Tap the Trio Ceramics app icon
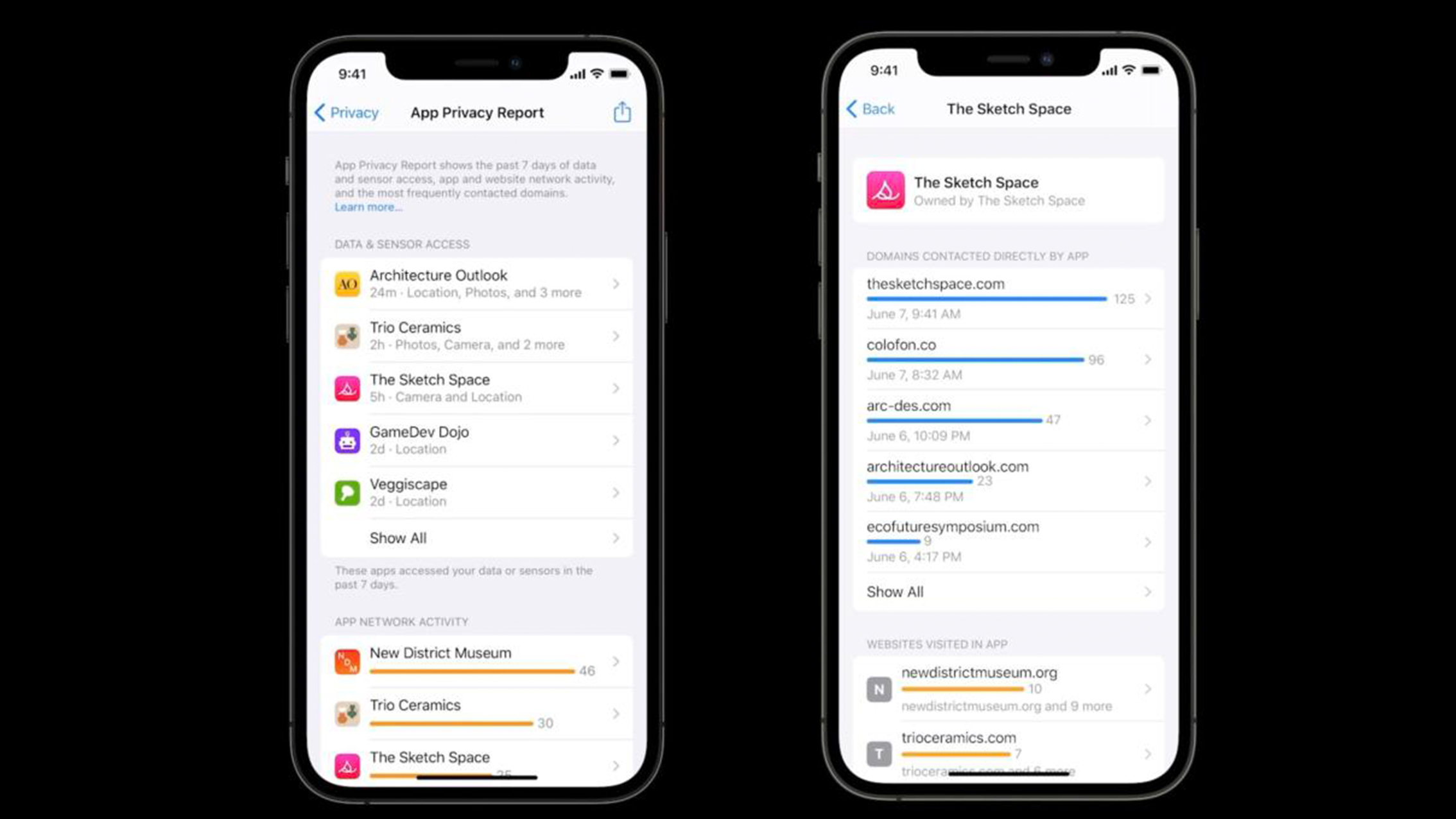 [346, 335]
